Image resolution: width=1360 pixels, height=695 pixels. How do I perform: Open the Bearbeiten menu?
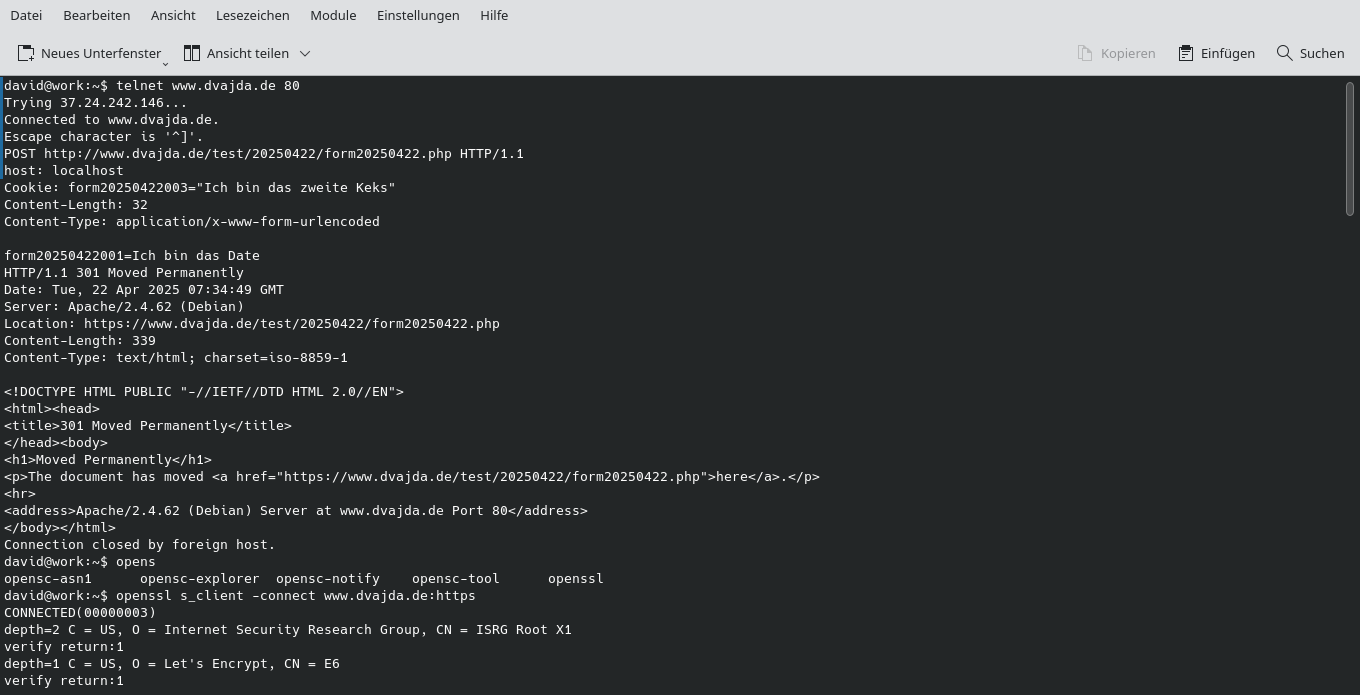(x=96, y=15)
